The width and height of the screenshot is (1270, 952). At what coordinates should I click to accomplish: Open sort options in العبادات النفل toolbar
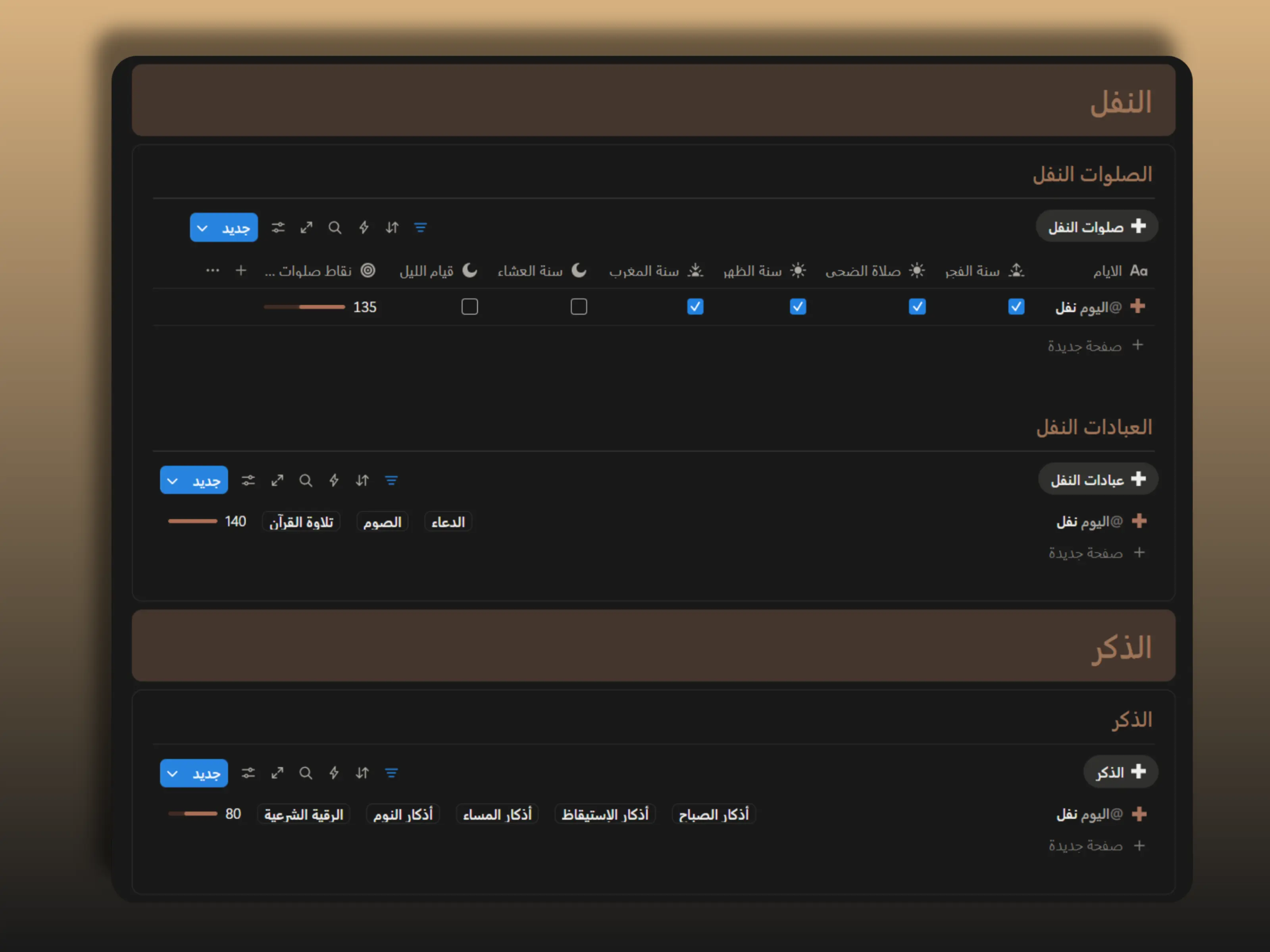pos(362,480)
